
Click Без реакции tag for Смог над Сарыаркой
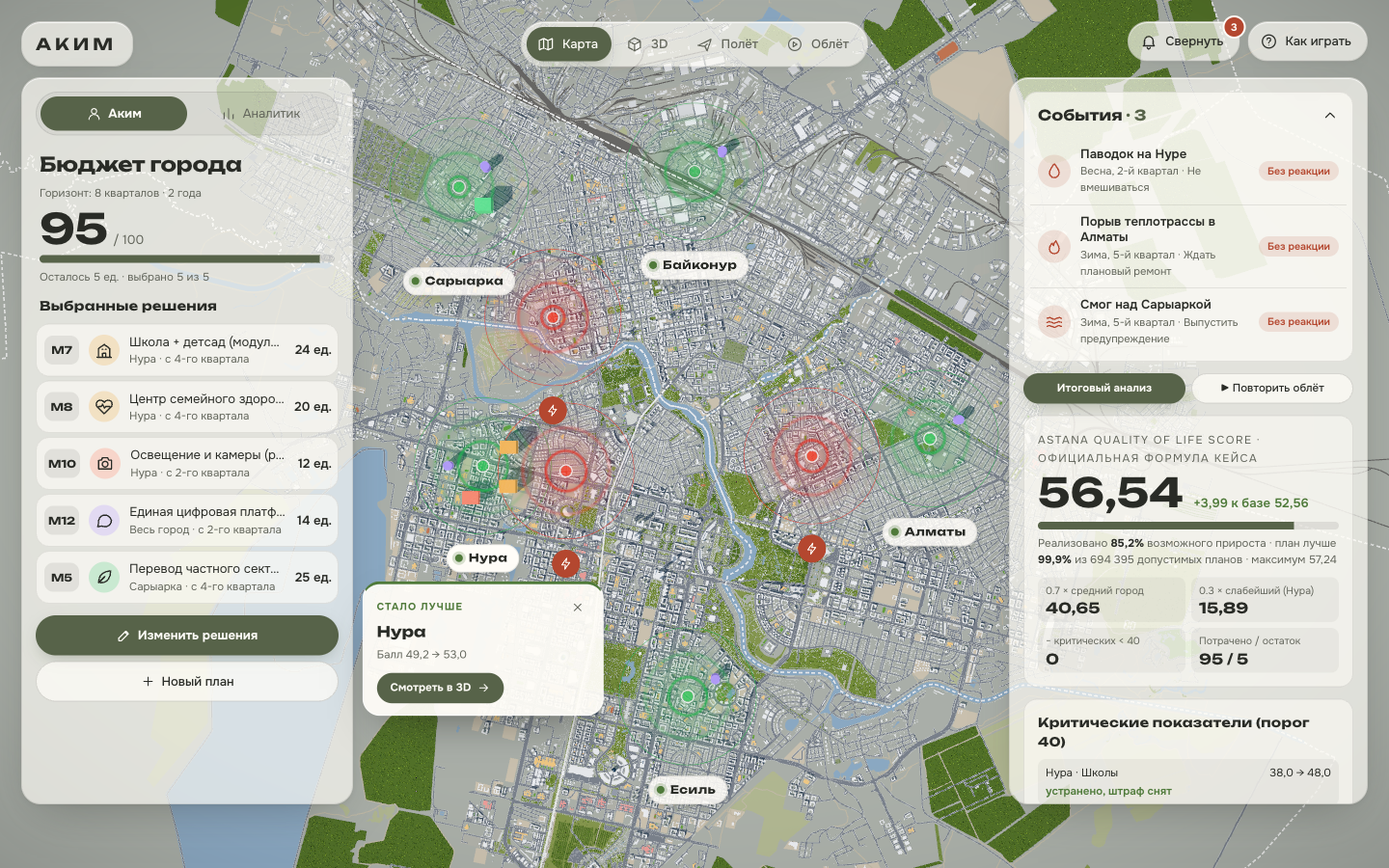(x=1298, y=322)
